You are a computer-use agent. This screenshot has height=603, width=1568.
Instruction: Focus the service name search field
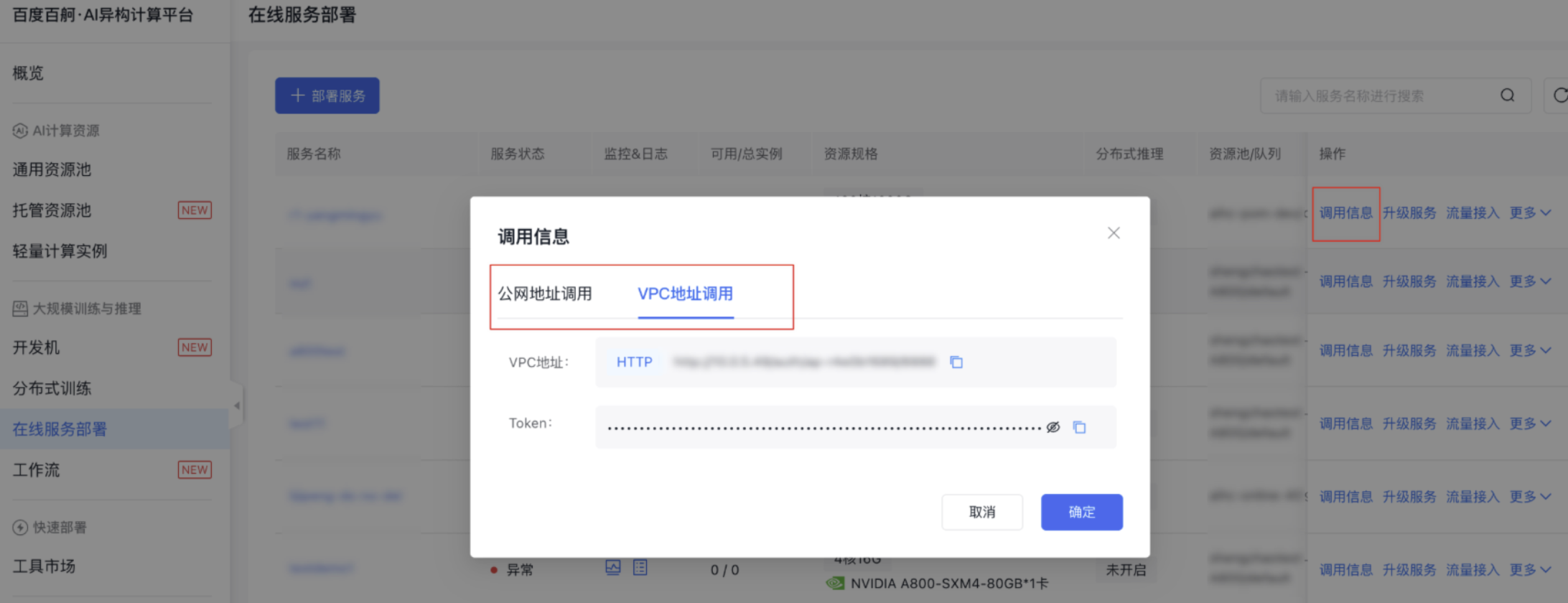(x=1378, y=95)
